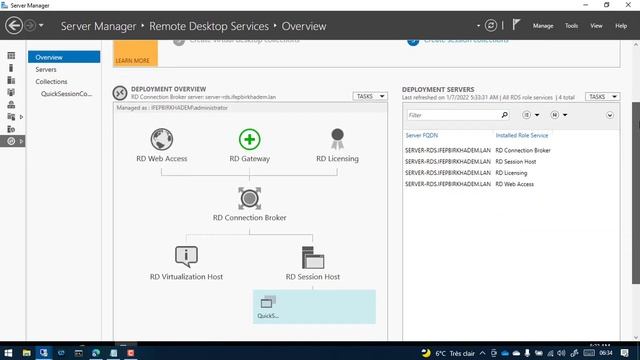Click the RD Connection Broker icon

click(249, 198)
